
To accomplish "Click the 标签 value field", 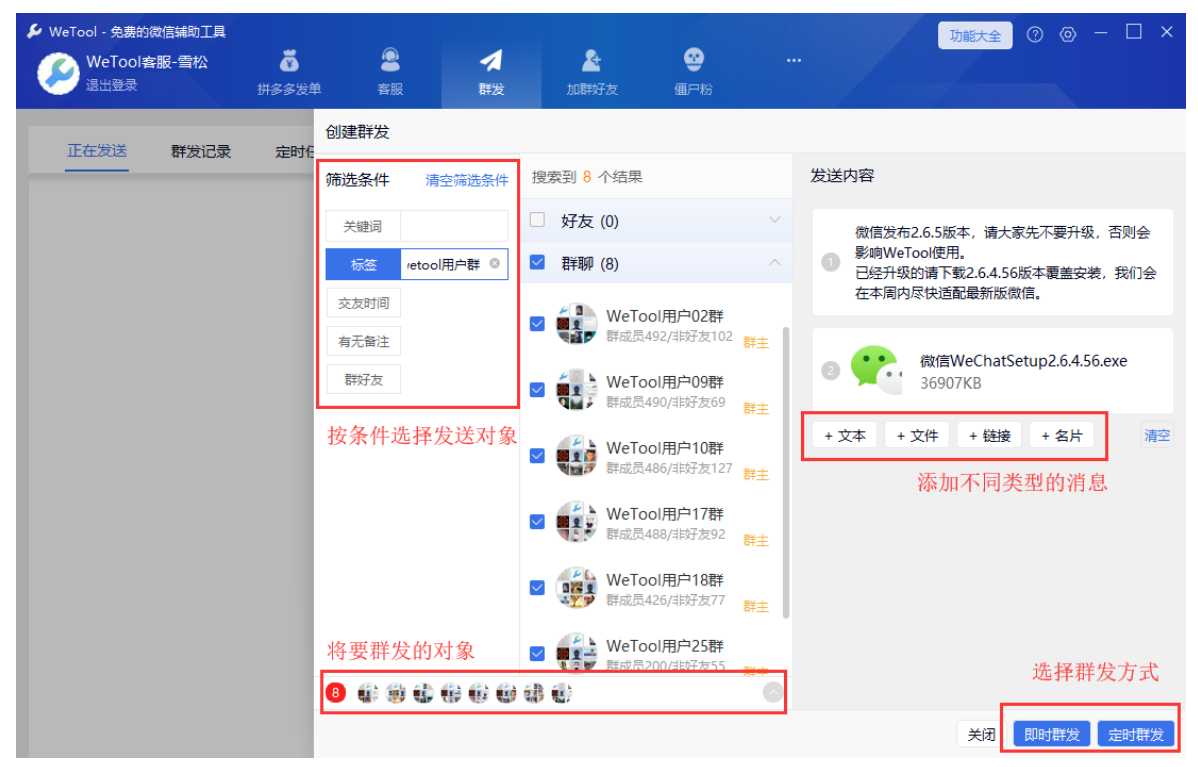I will (454, 264).
